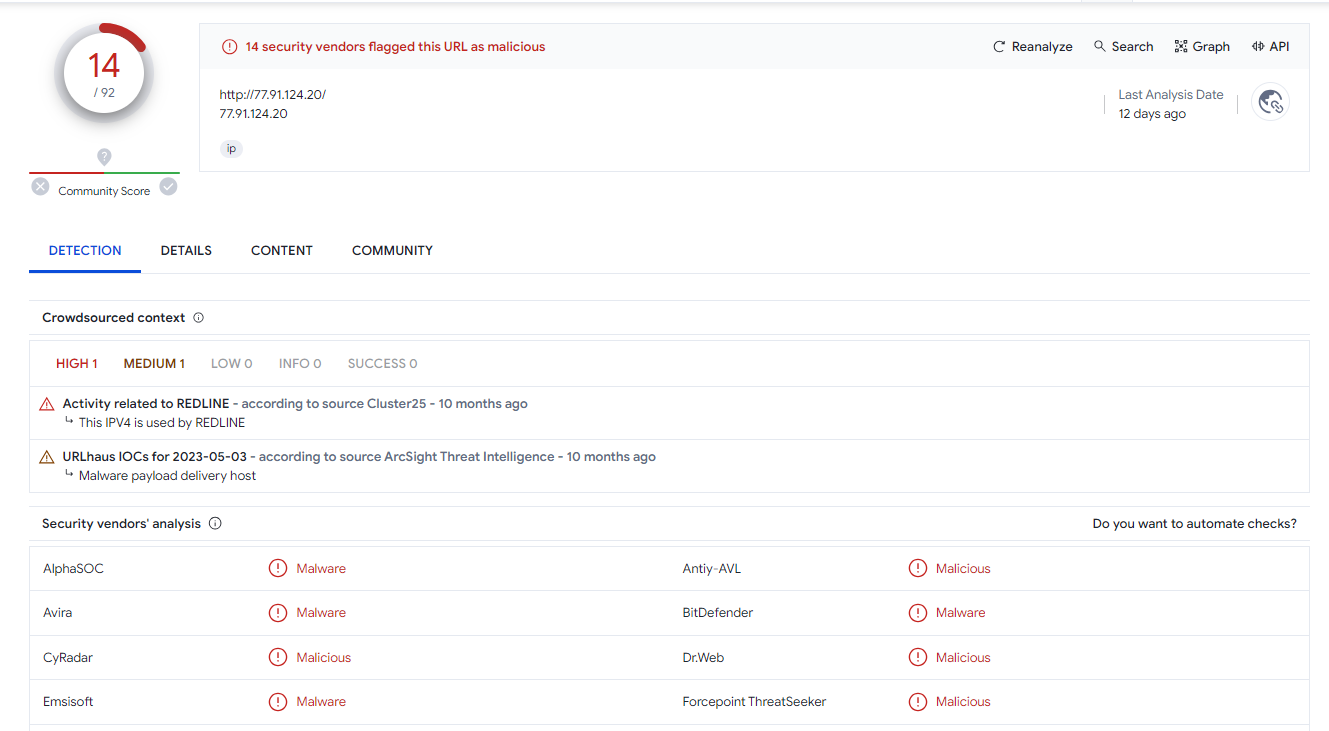Switch to the DETAILS tab
Viewport: 1329px width, 731px height.
pos(186,251)
